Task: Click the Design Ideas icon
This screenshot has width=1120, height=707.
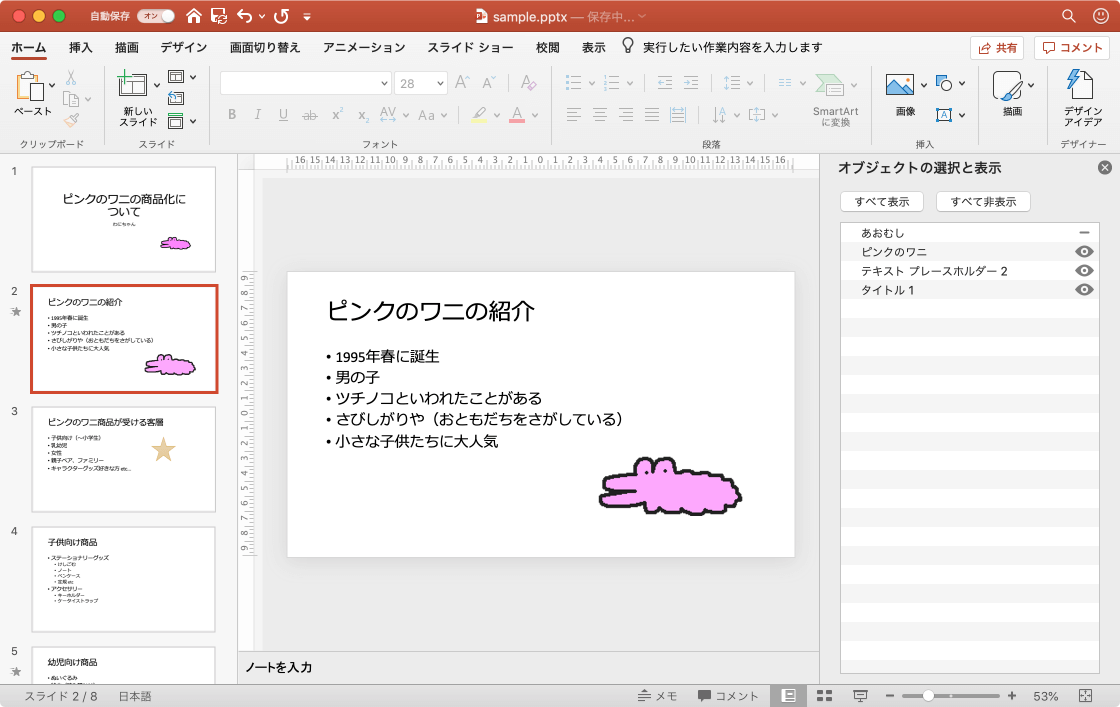Action: pyautogui.click(x=1082, y=87)
